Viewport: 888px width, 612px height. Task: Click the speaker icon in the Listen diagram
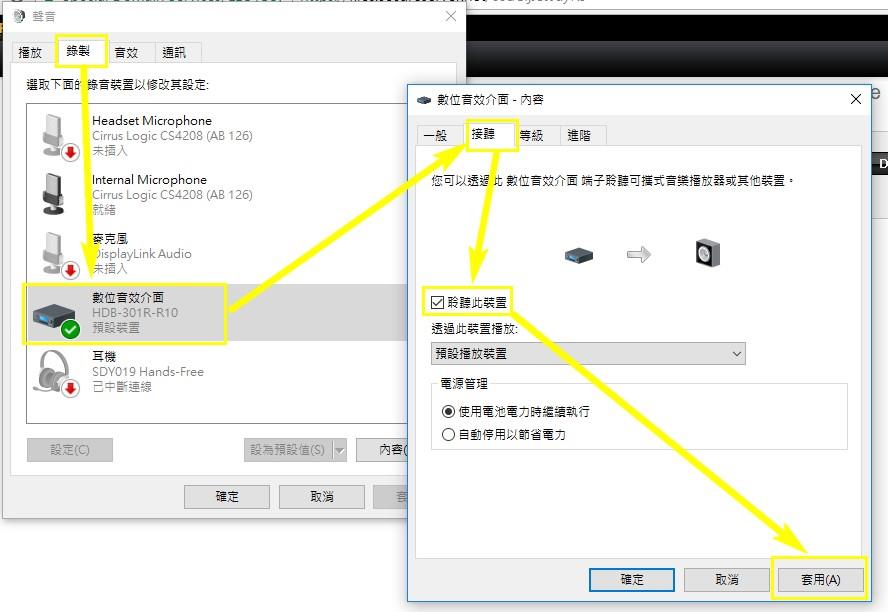tap(707, 254)
